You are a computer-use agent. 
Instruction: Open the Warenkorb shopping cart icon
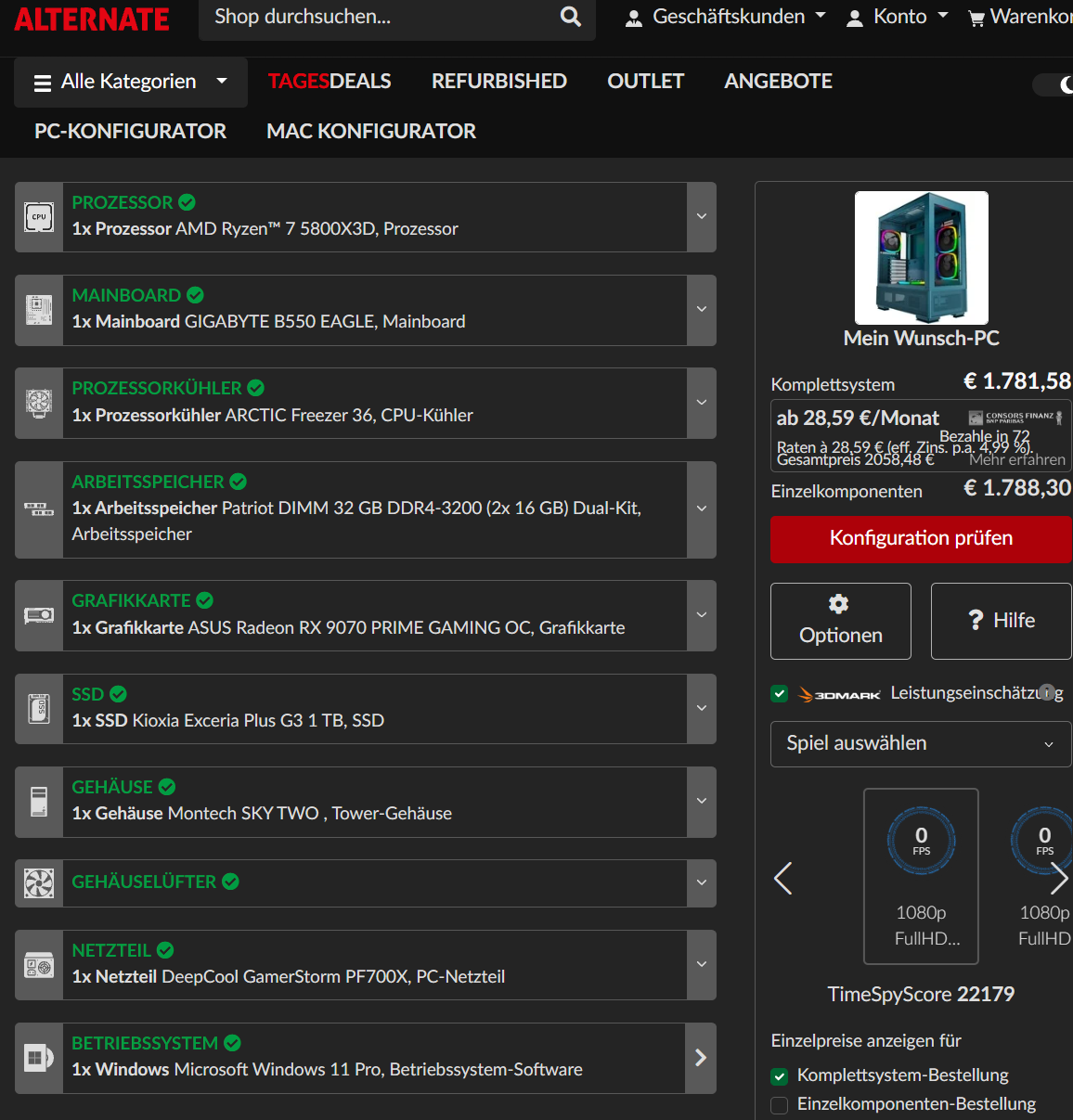976,18
